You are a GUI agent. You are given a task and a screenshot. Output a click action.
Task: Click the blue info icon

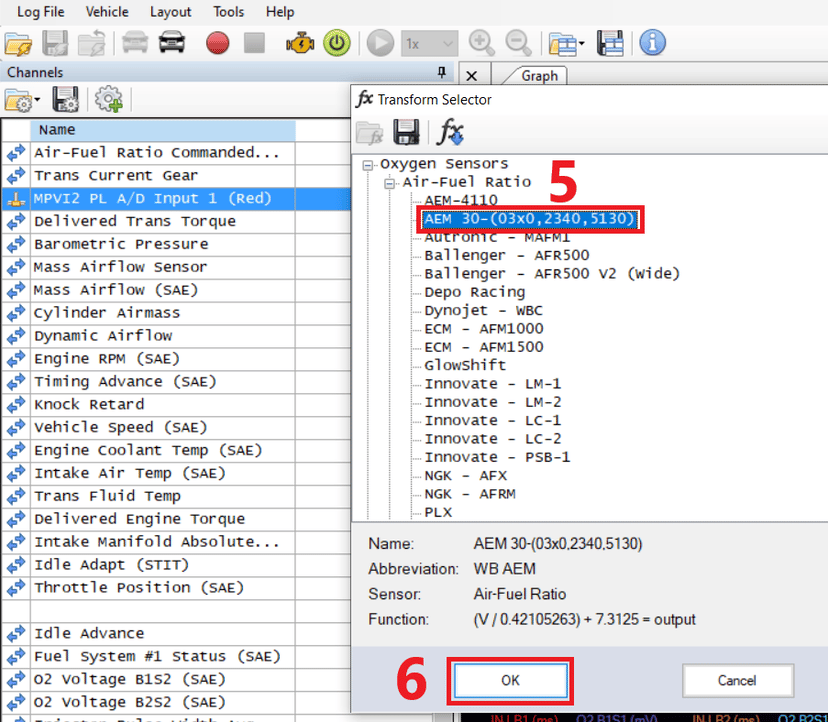point(653,43)
